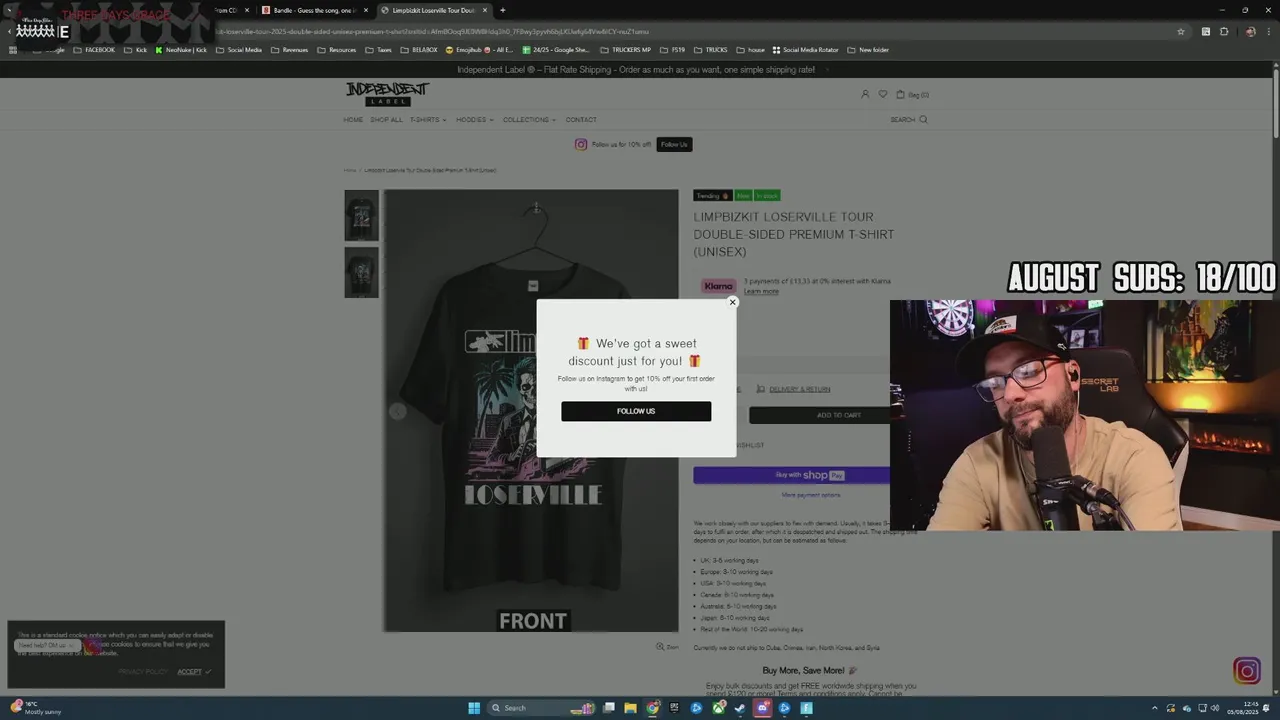Click previous image arrow on product photo
Viewport: 1280px width, 720px height.
point(397,412)
